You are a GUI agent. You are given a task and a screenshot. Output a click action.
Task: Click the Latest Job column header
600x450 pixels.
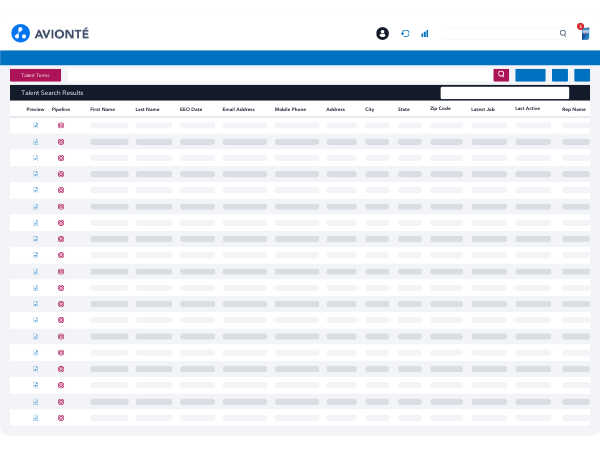click(x=484, y=109)
